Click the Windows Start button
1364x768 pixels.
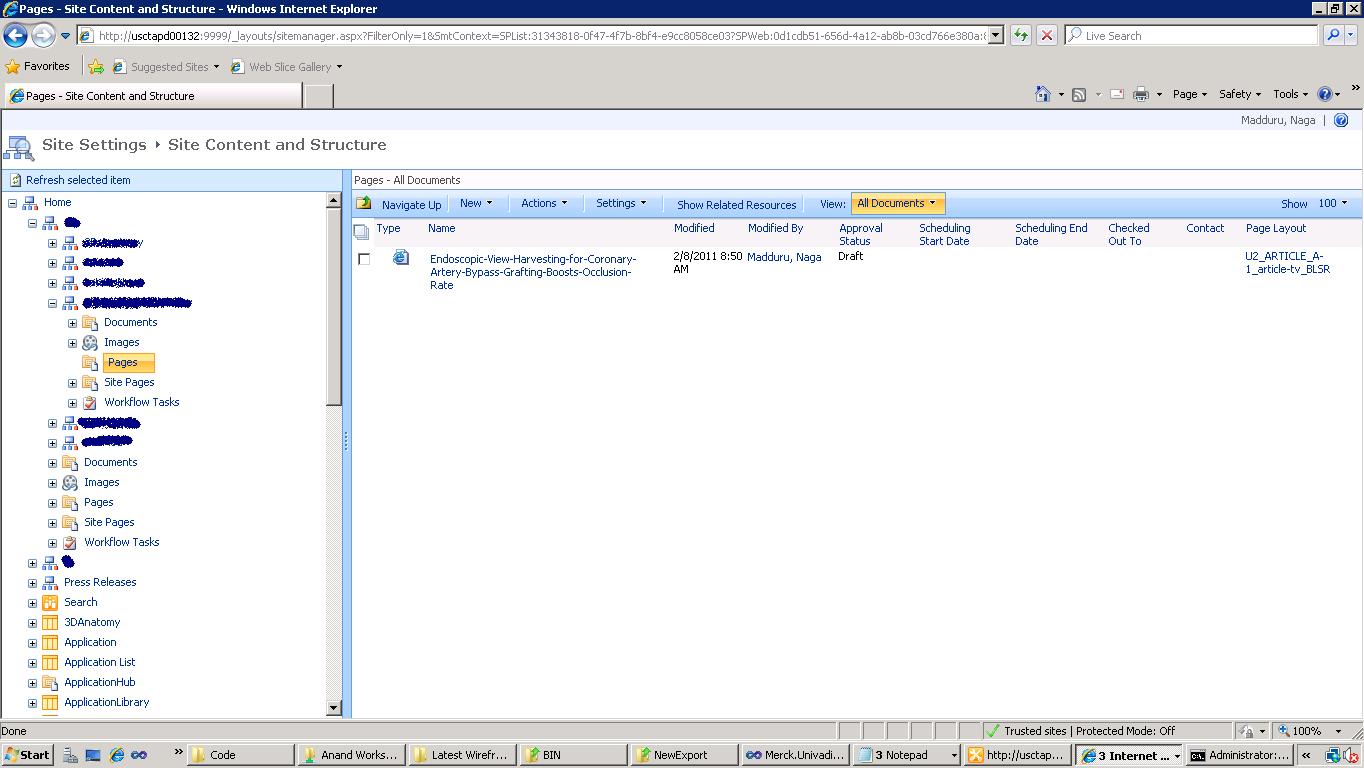(x=27, y=755)
